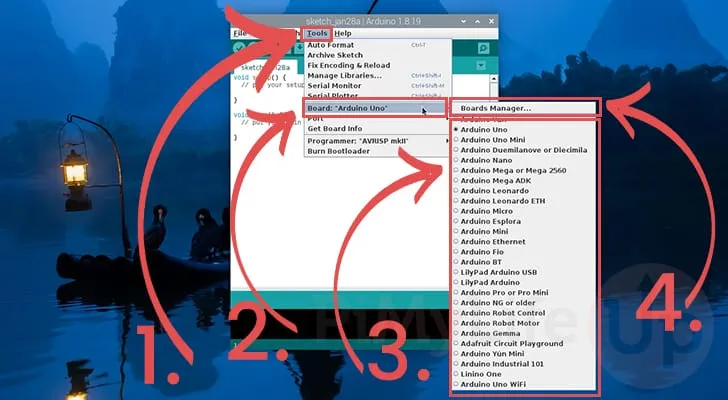Choose Arduino Fio board
The height and width of the screenshot is (400, 728).
[524, 252]
